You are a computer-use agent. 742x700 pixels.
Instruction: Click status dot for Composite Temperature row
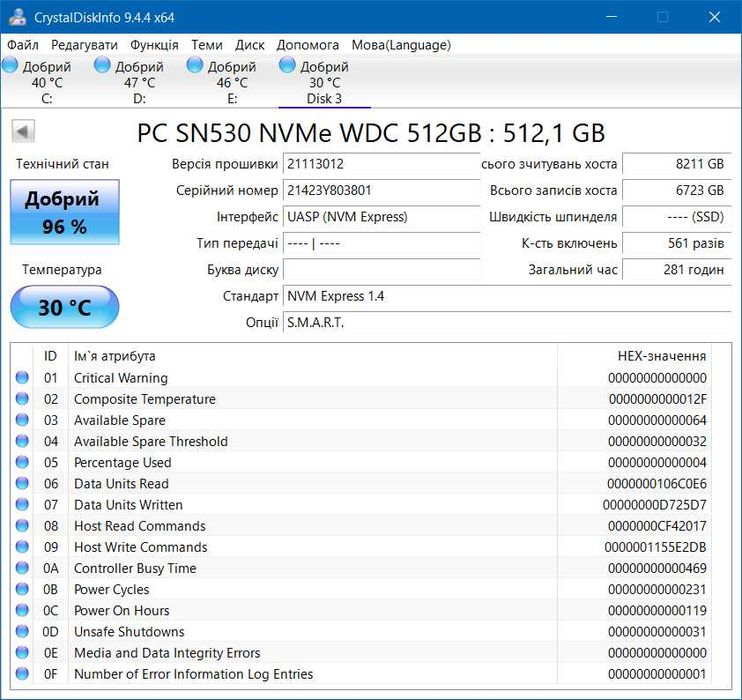[x=22, y=399]
